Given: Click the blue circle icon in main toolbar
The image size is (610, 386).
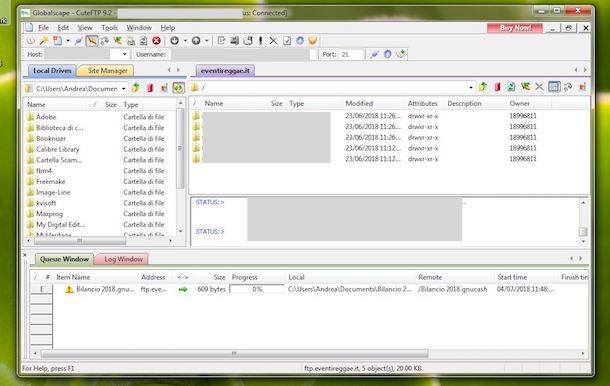Looking at the screenshot, I should pos(300,40).
